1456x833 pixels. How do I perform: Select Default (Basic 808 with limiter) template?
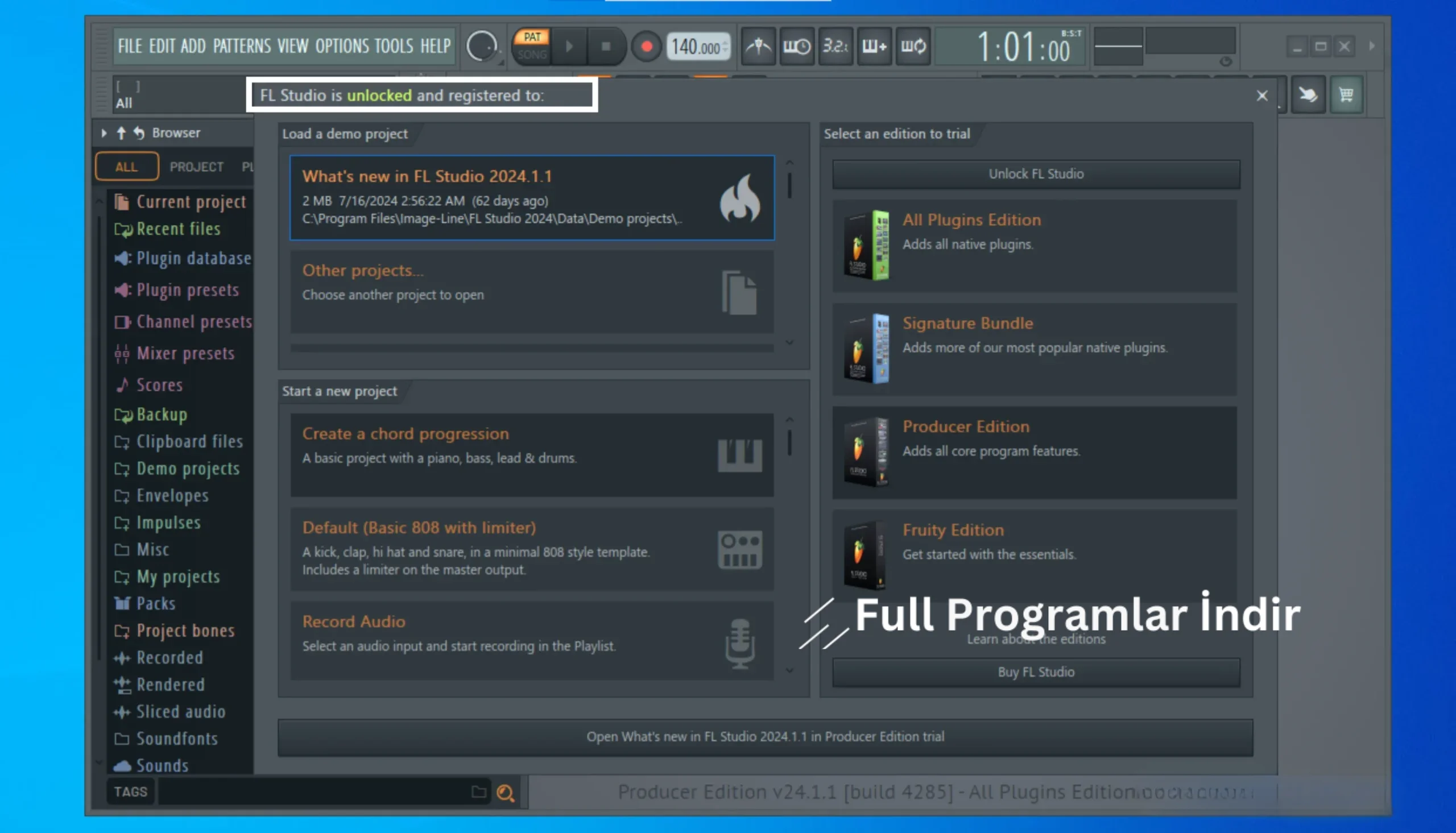[x=532, y=549]
